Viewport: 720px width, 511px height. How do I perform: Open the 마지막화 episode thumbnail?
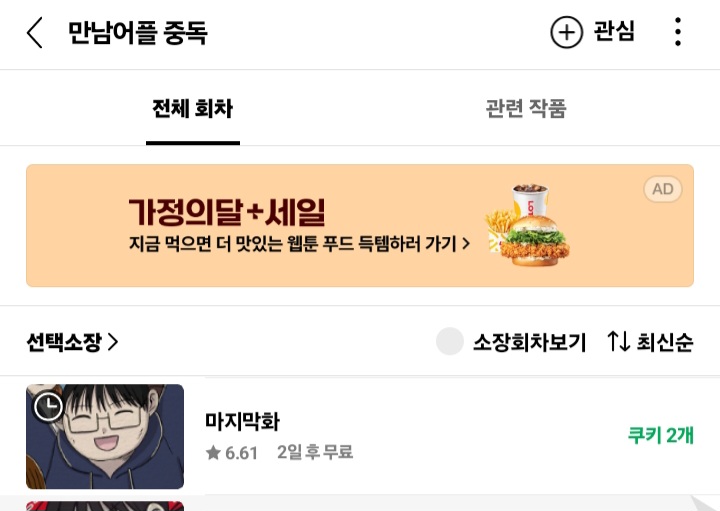(x=105, y=436)
